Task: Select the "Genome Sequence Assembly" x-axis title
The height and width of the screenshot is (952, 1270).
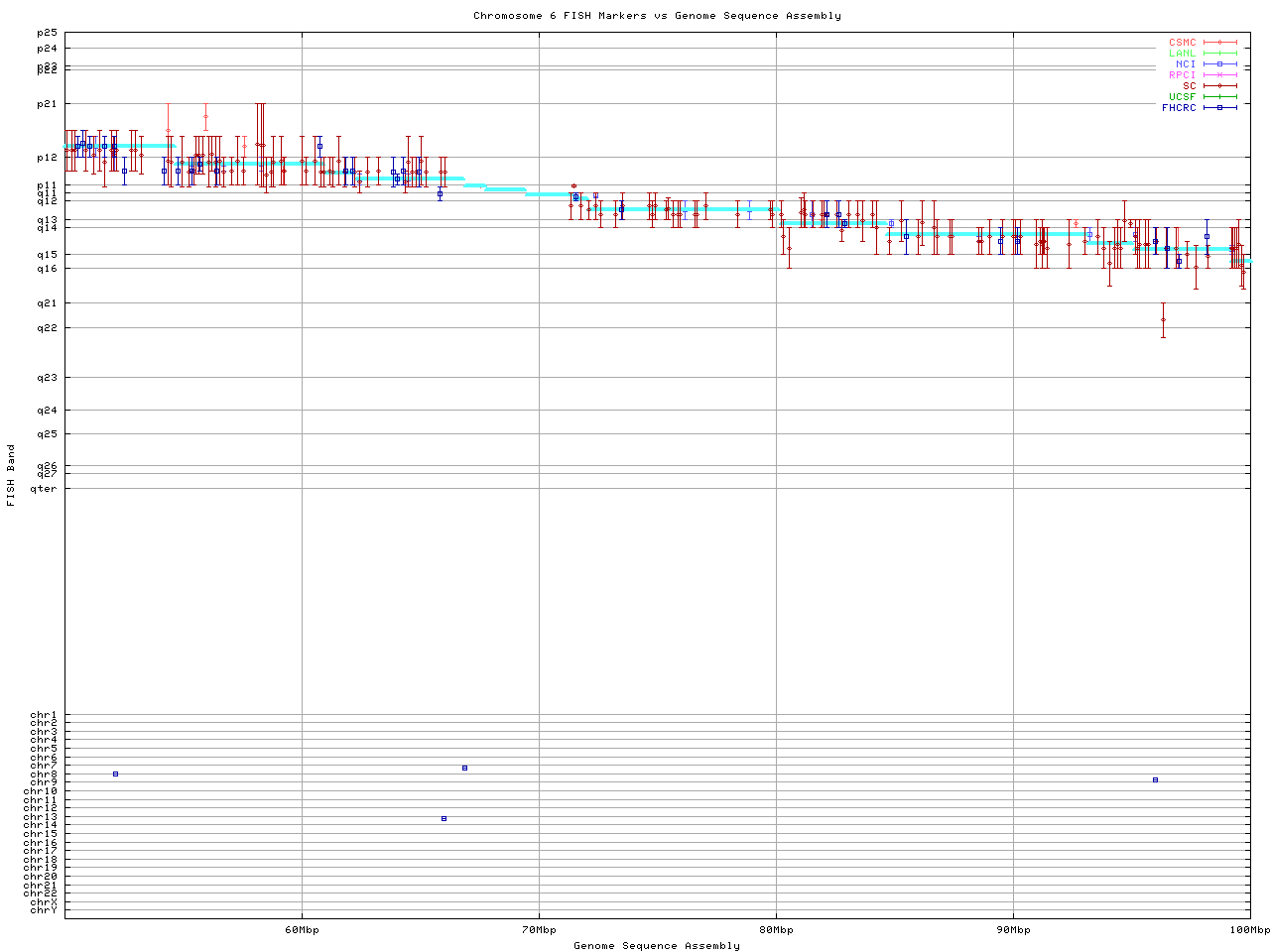Action: [657, 946]
